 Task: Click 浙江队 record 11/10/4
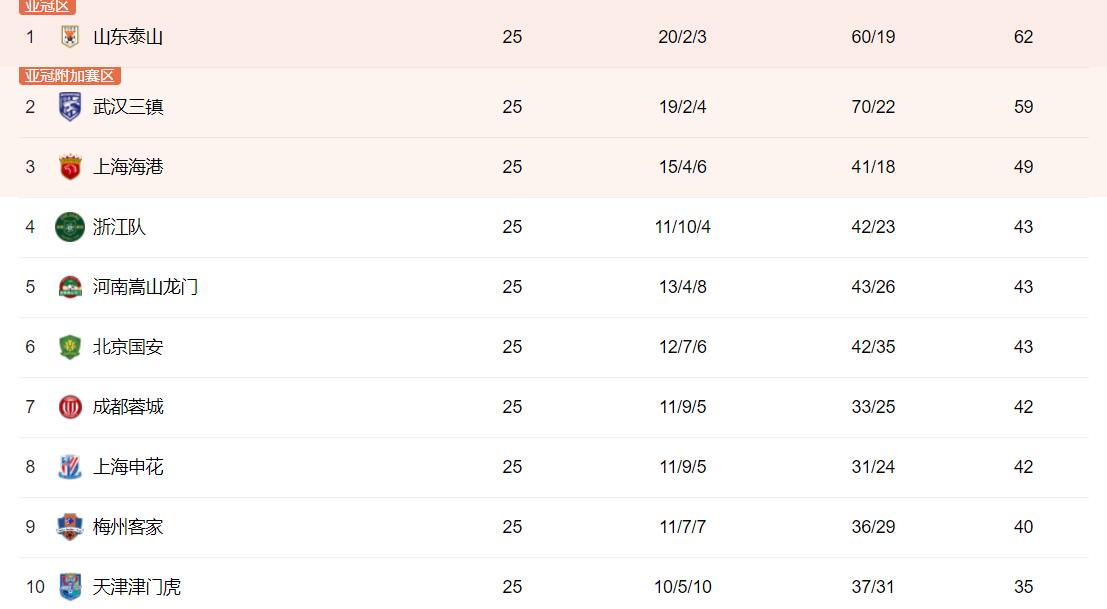click(682, 227)
